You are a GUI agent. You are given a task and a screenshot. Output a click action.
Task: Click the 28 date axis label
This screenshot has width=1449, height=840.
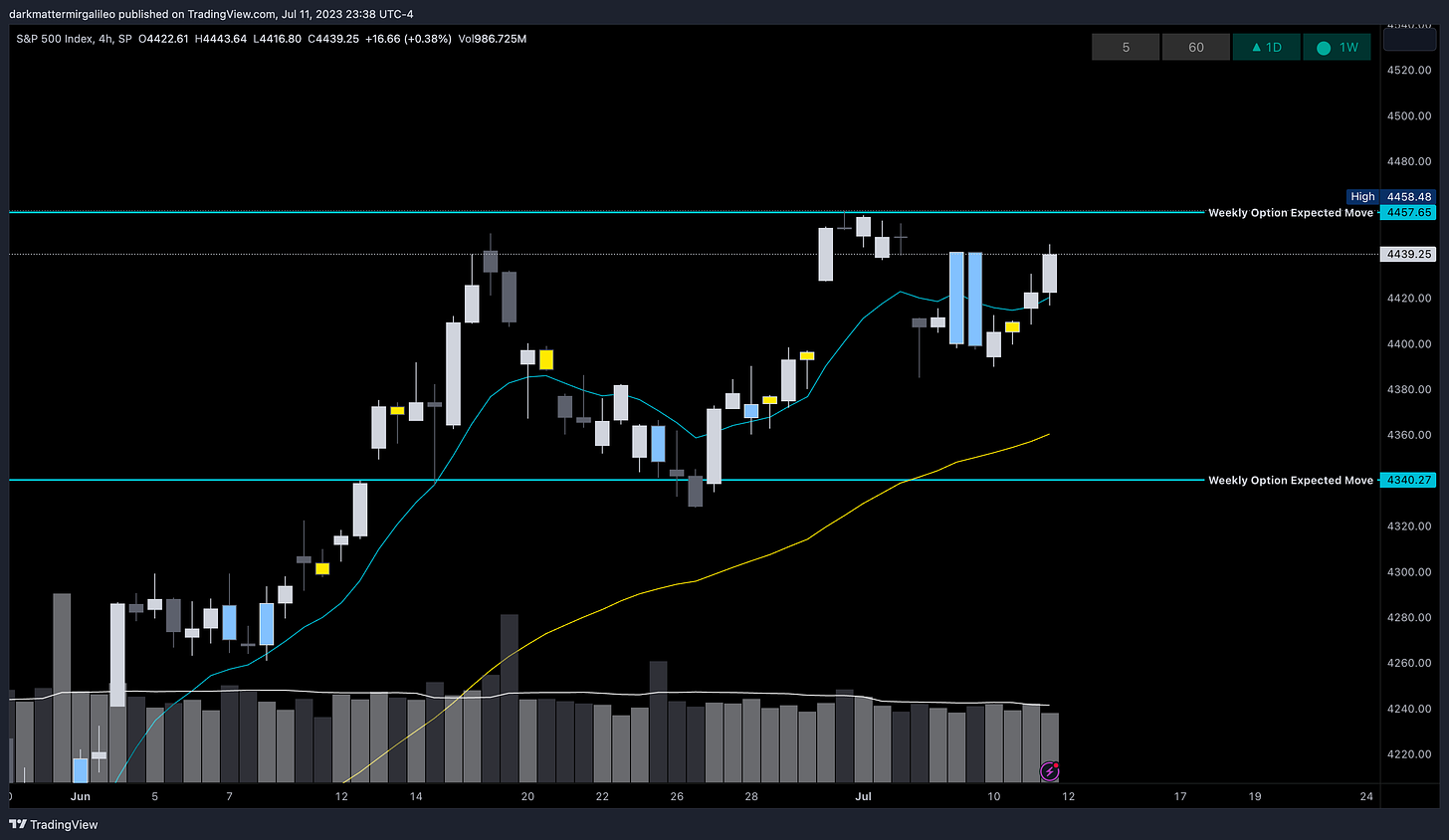pos(751,796)
